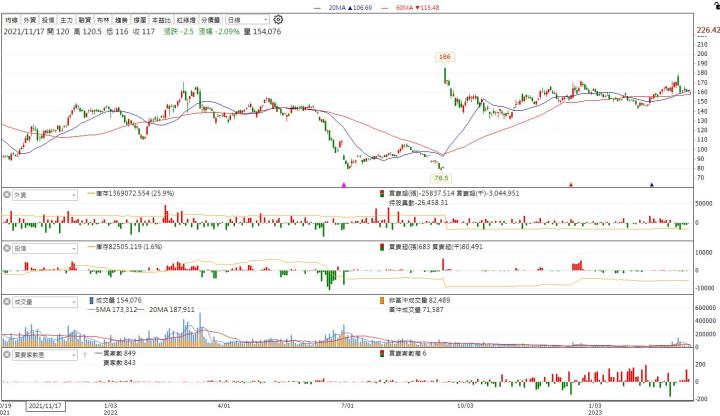The width and height of the screenshot is (720, 416).
Task: Open chart settings gear icon
Action: [x=278, y=19]
